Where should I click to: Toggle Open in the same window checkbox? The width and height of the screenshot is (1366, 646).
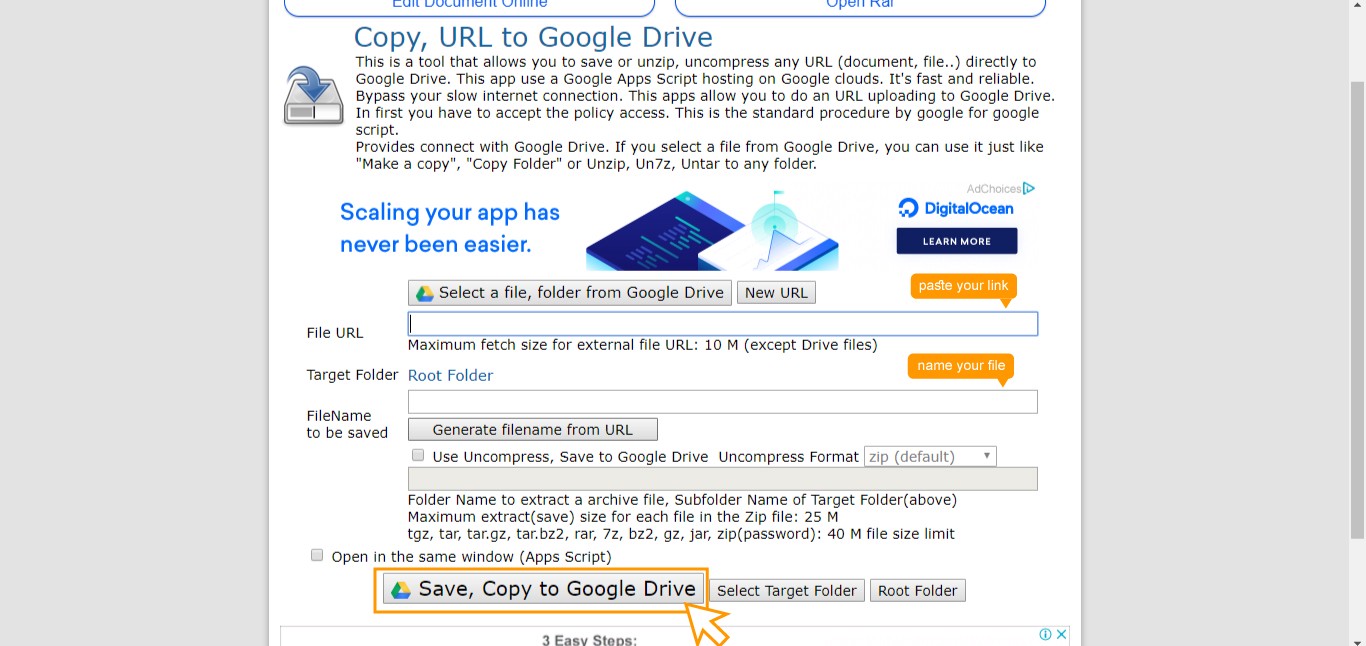point(317,555)
